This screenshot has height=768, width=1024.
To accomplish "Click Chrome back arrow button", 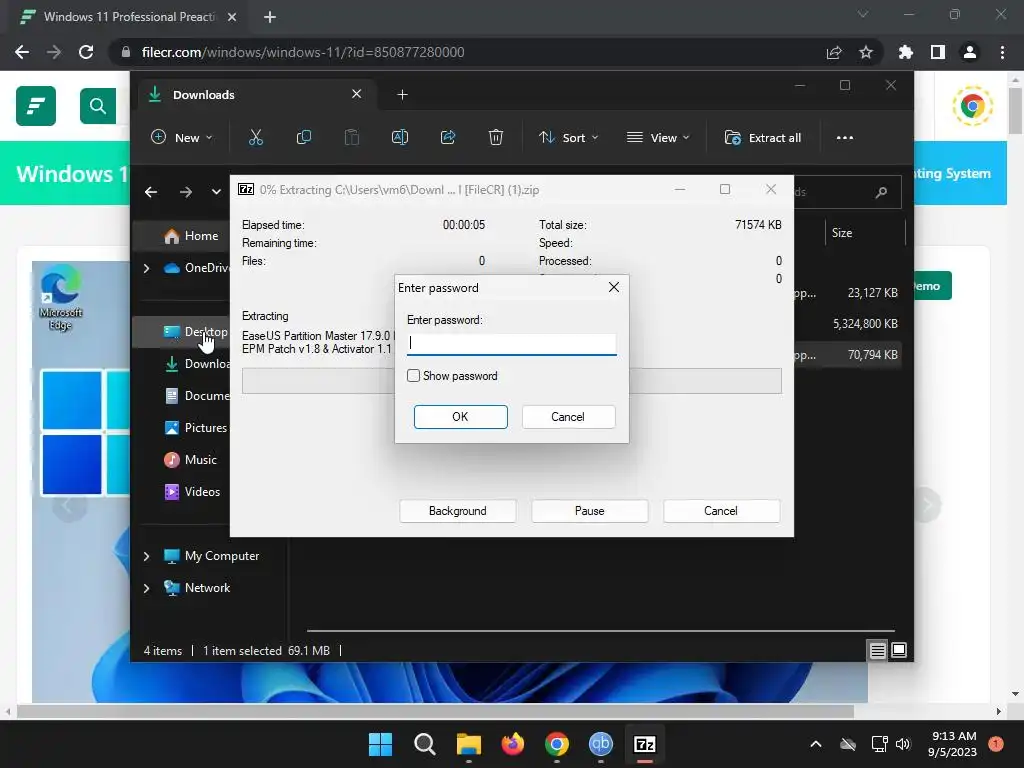I will [x=22, y=52].
